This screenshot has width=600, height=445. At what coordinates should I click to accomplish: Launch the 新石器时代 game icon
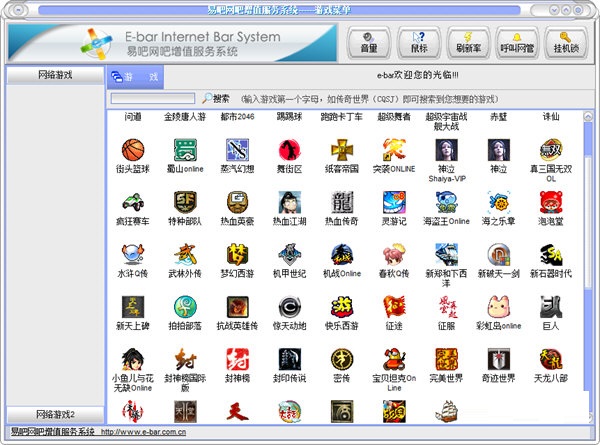(551, 254)
